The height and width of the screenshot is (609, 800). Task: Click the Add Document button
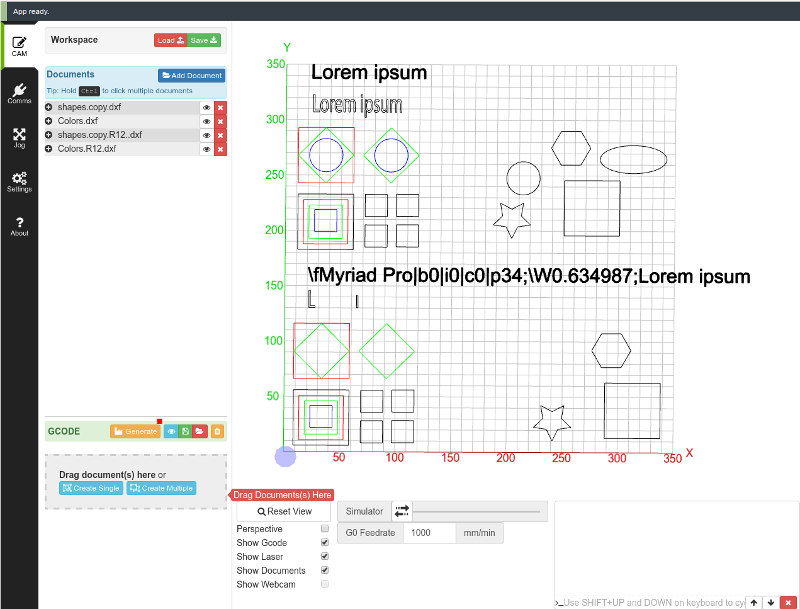[x=191, y=75]
